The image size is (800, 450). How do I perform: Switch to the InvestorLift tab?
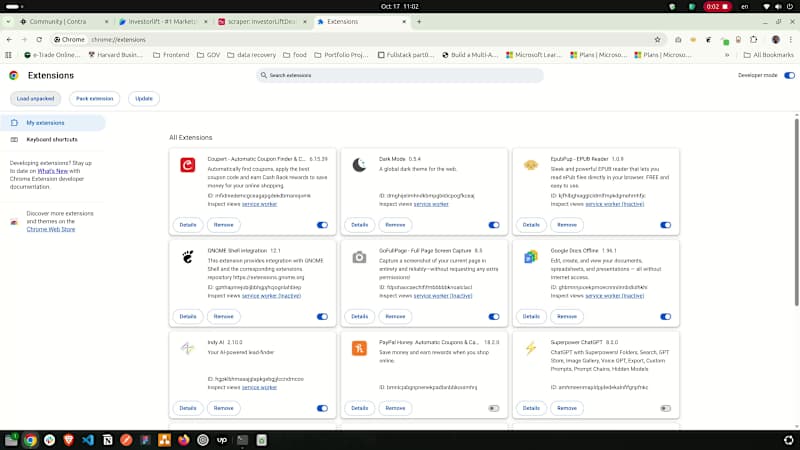point(162,21)
